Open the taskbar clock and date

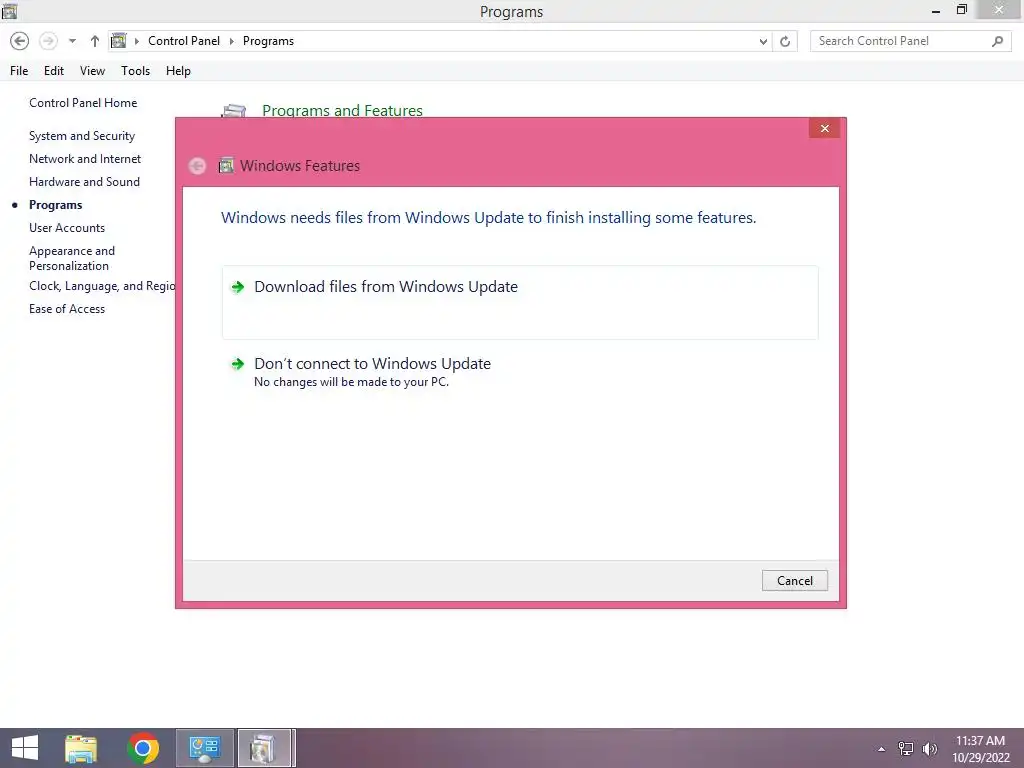coord(980,748)
